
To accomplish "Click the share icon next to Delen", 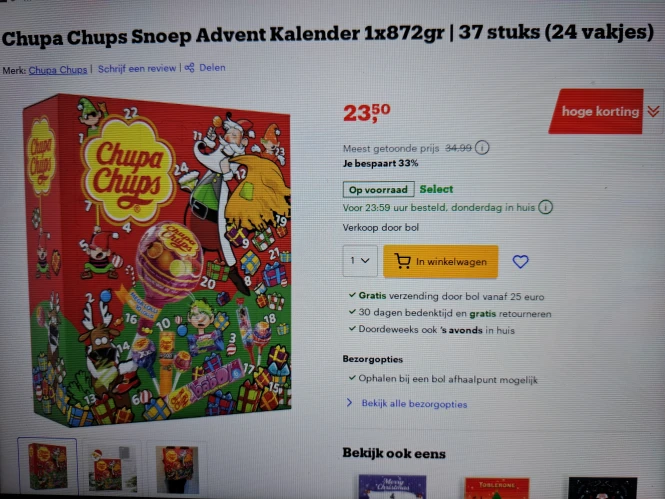I will (190, 68).
